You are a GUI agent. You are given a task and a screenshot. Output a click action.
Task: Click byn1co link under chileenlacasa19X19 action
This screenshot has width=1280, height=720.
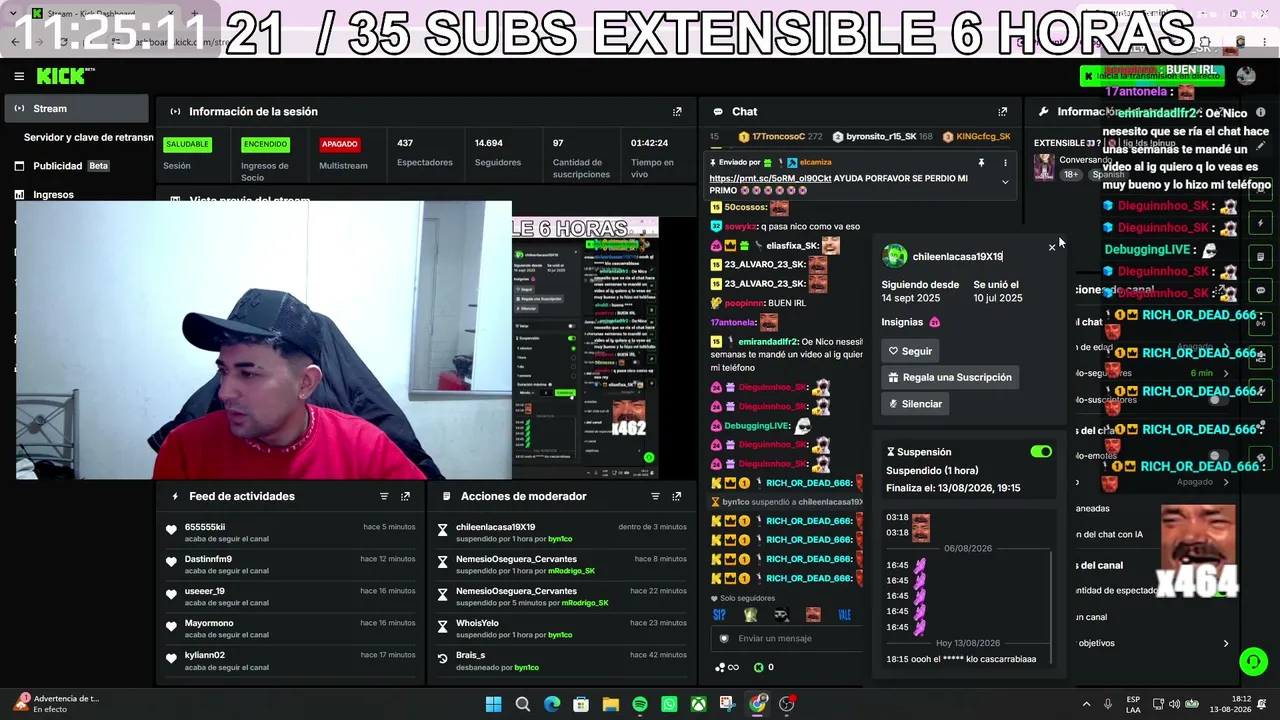(x=560, y=539)
